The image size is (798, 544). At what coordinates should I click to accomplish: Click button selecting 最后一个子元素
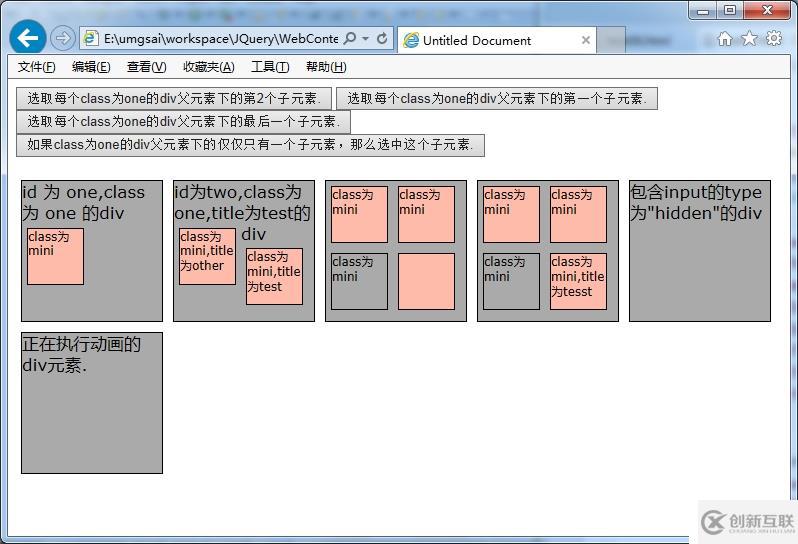[x=184, y=122]
